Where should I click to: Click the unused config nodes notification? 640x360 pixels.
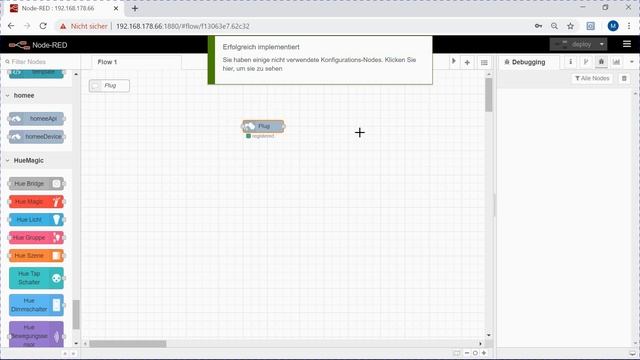pos(320,60)
